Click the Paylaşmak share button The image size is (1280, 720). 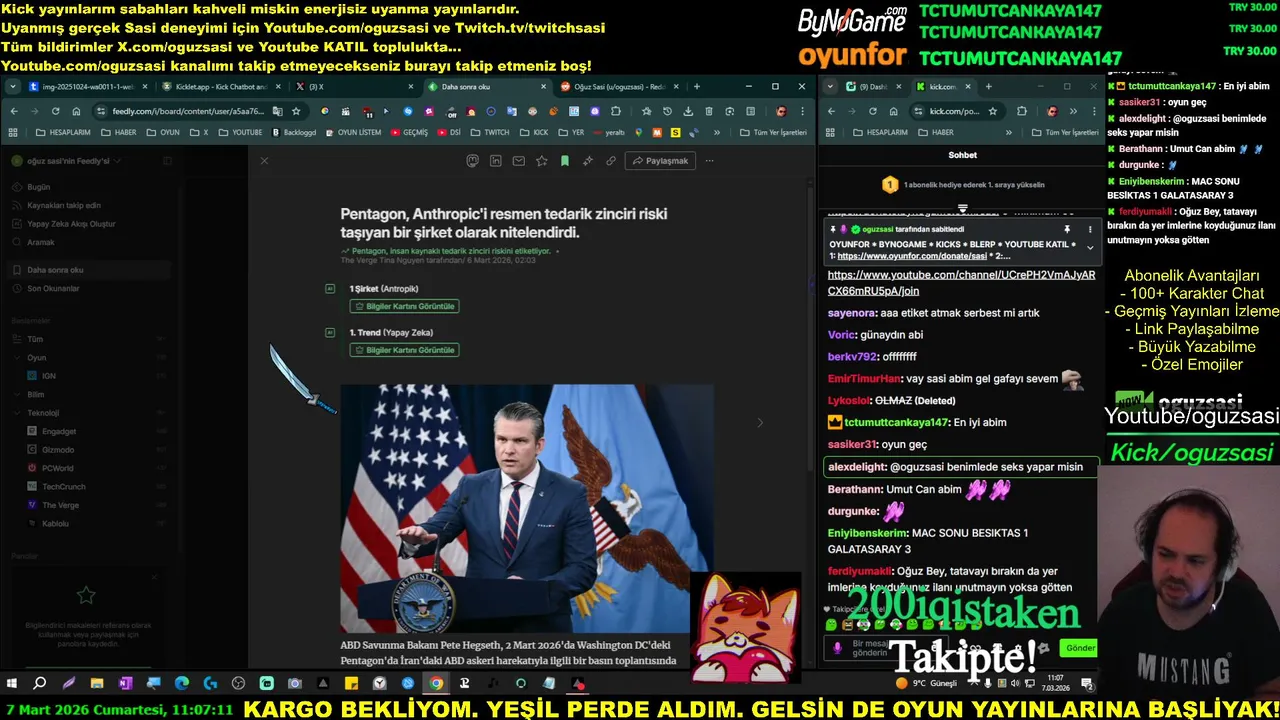click(660, 161)
